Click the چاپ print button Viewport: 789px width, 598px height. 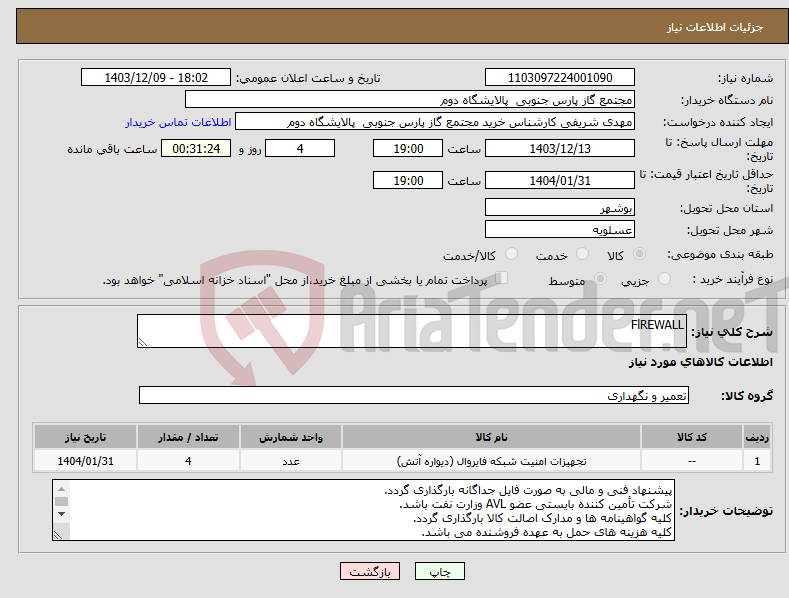[440, 571]
